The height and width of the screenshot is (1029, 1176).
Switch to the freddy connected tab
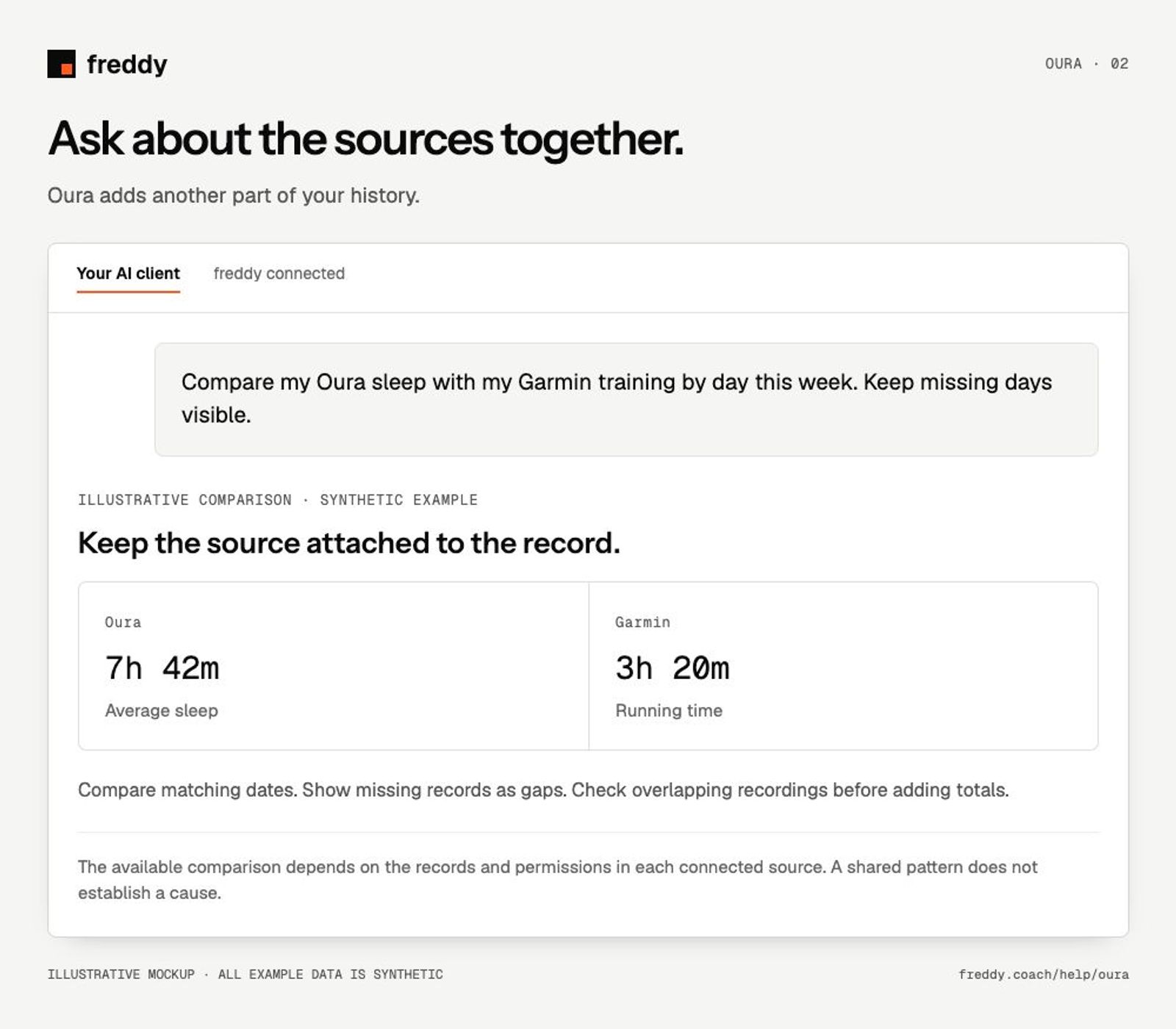tap(279, 273)
